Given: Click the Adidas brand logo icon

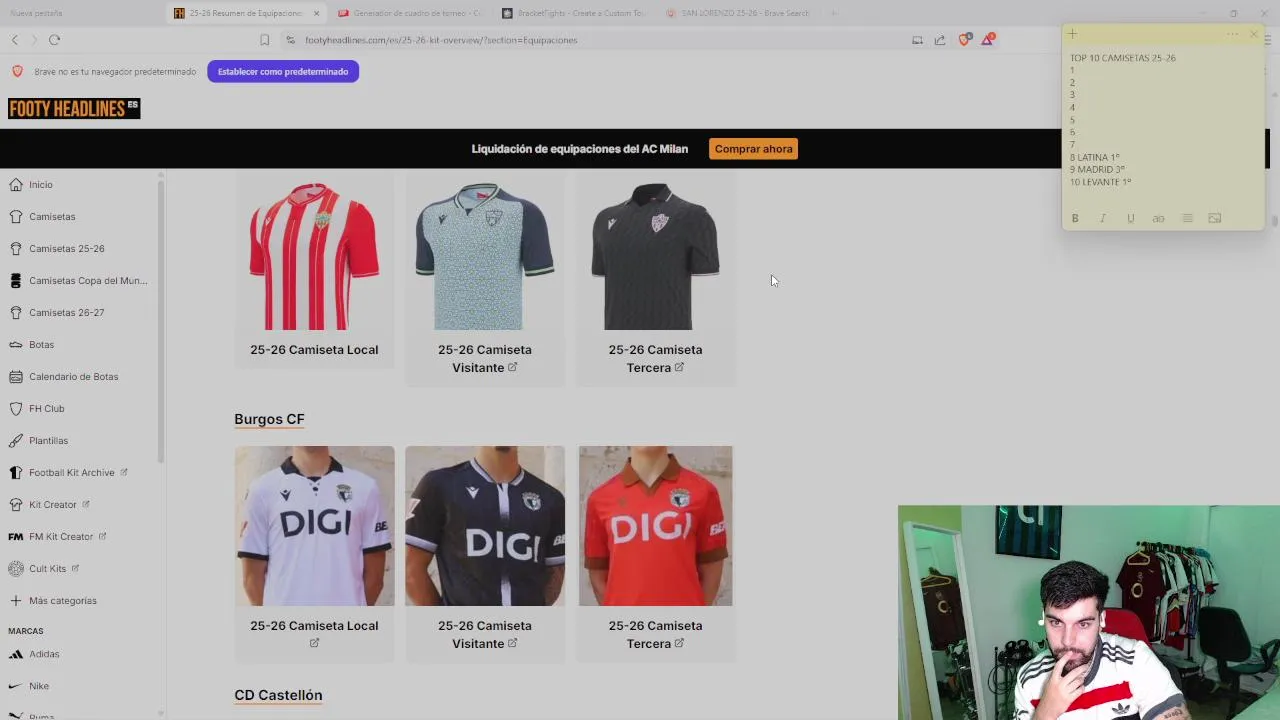Looking at the screenshot, I should tap(15, 654).
